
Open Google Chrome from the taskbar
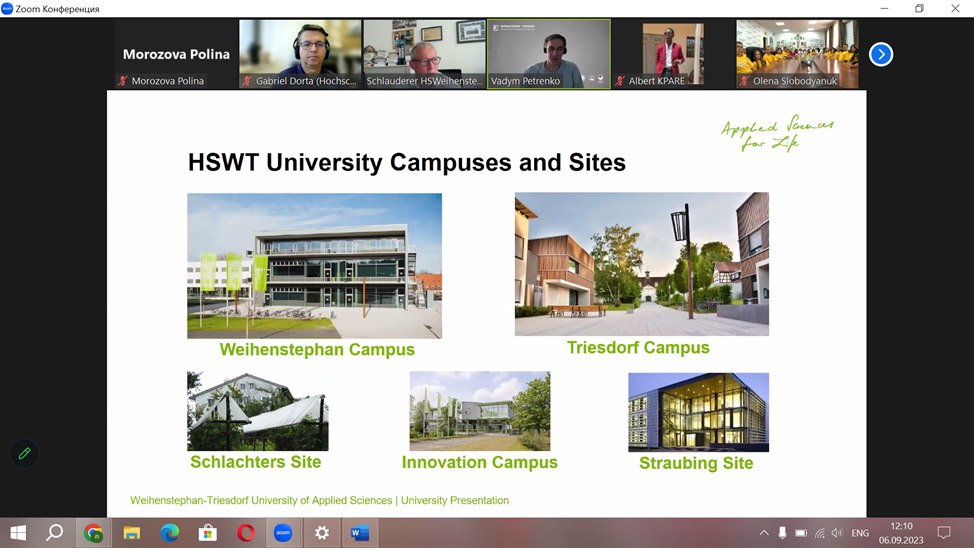(x=93, y=533)
